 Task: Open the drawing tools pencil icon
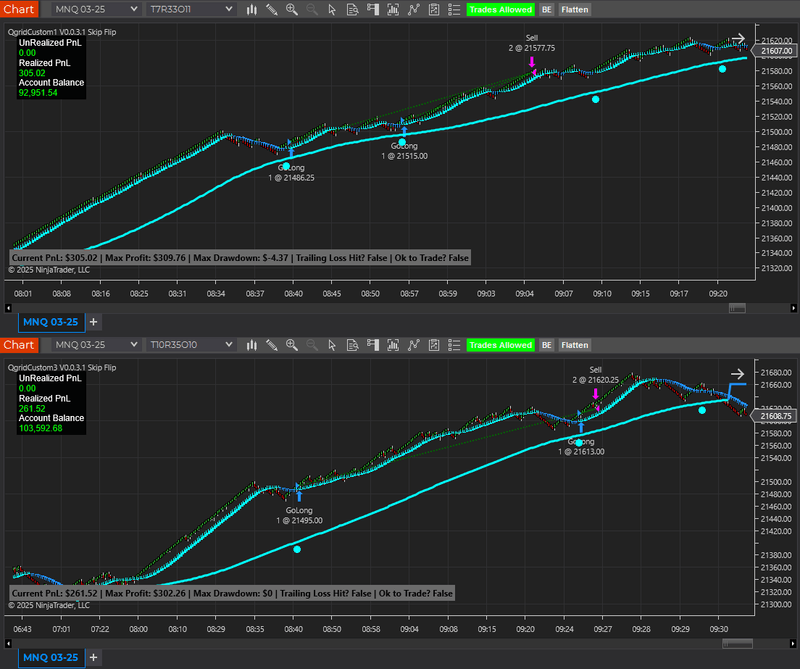point(272,10)
